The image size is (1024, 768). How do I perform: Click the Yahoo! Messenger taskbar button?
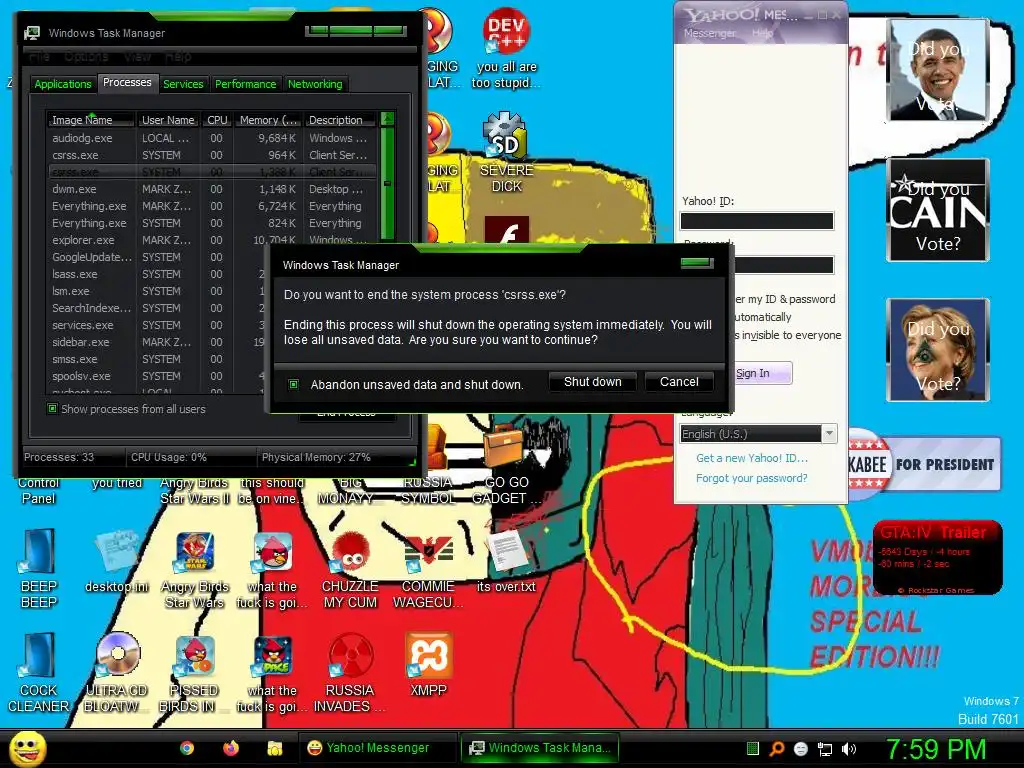pyautogui.click(x=377, y=748)
